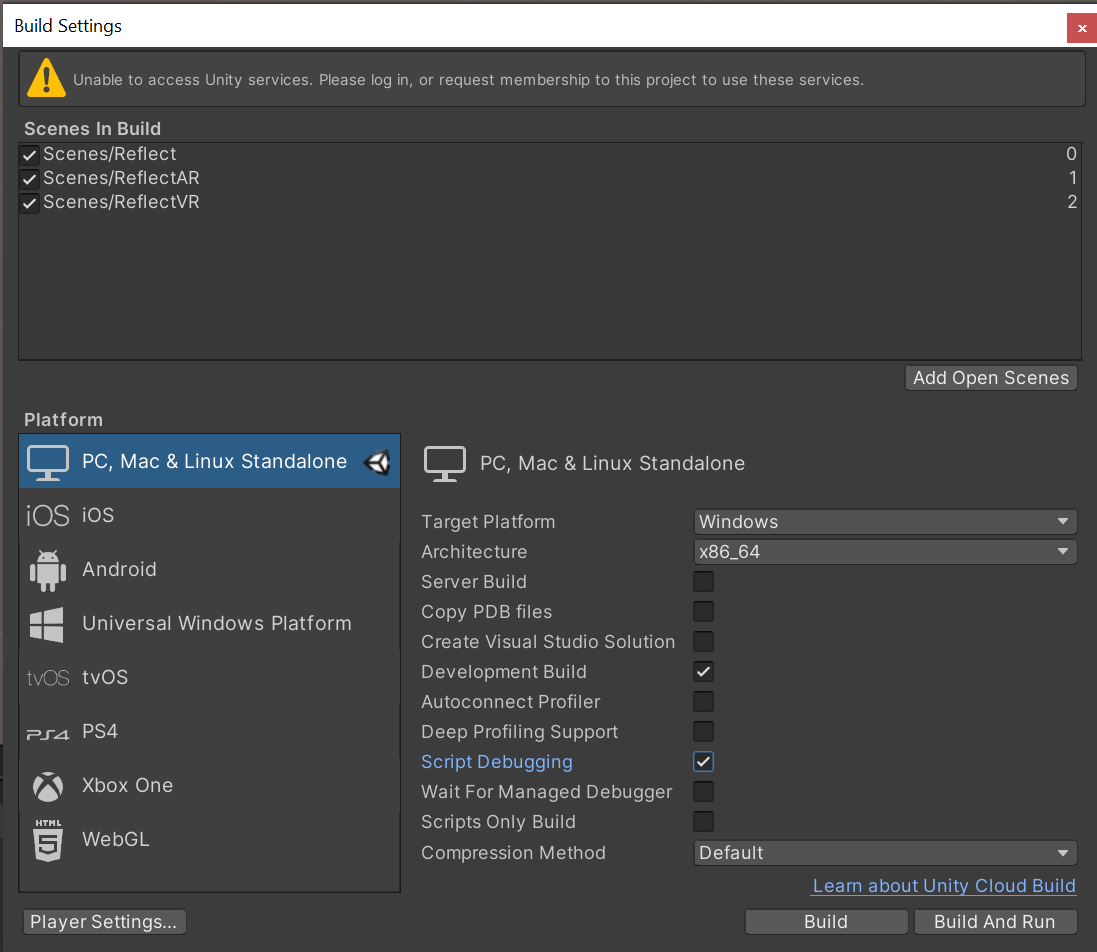Select the WebGL HTML5 icon
The width and height of the screenshot is (1097, 952).
pyautogui.click(x=48, y=840)
